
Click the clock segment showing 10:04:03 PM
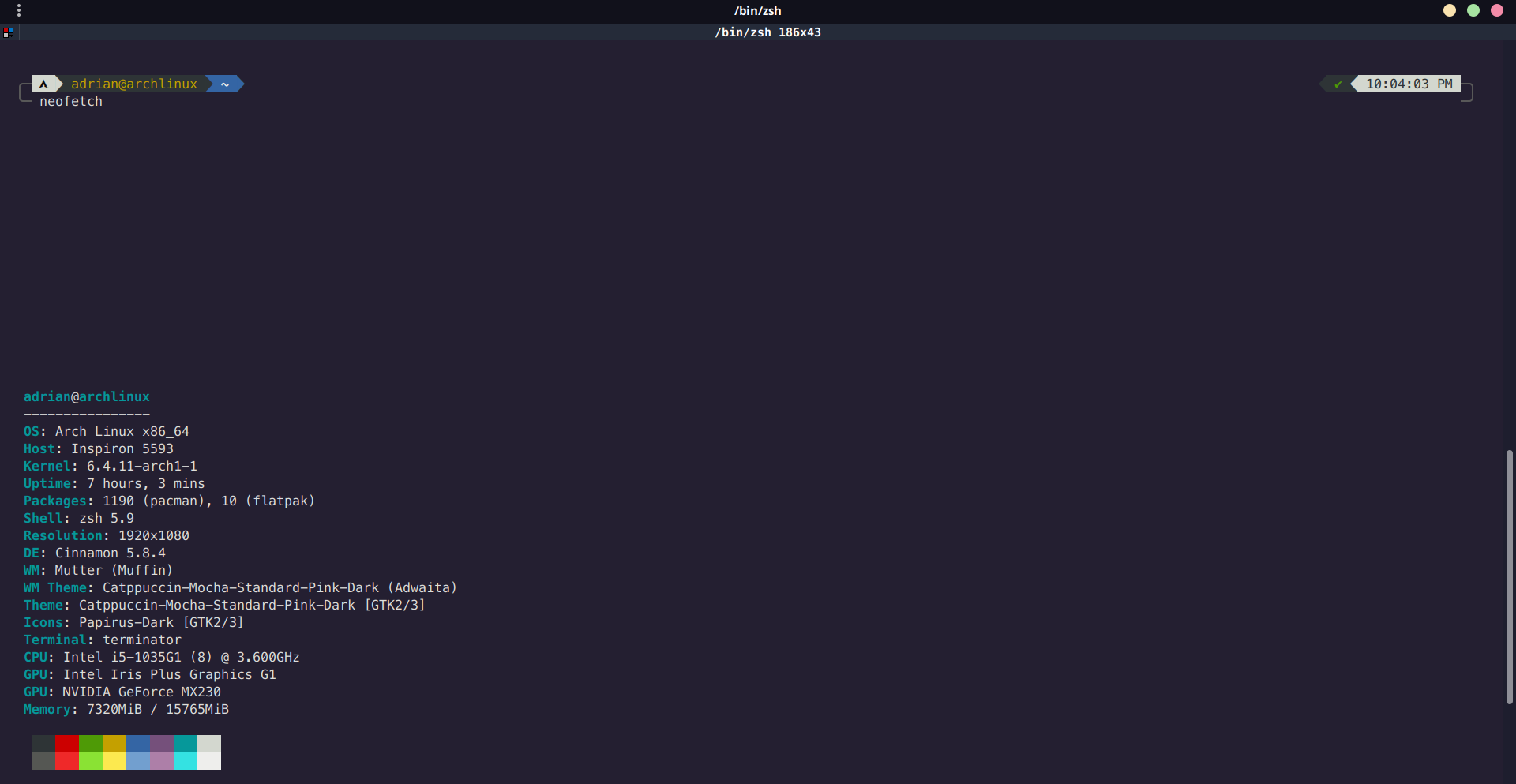click(1409, 84)
